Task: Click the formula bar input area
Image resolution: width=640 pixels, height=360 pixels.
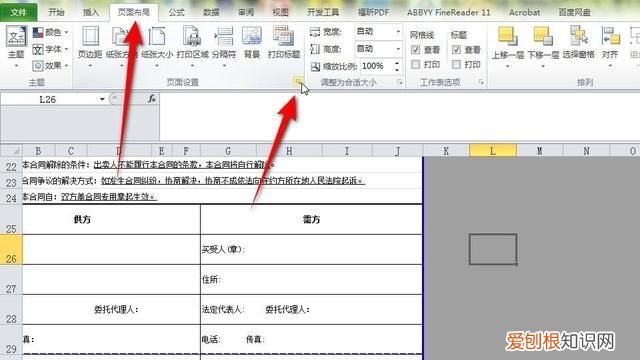Action: coord(399,116)
